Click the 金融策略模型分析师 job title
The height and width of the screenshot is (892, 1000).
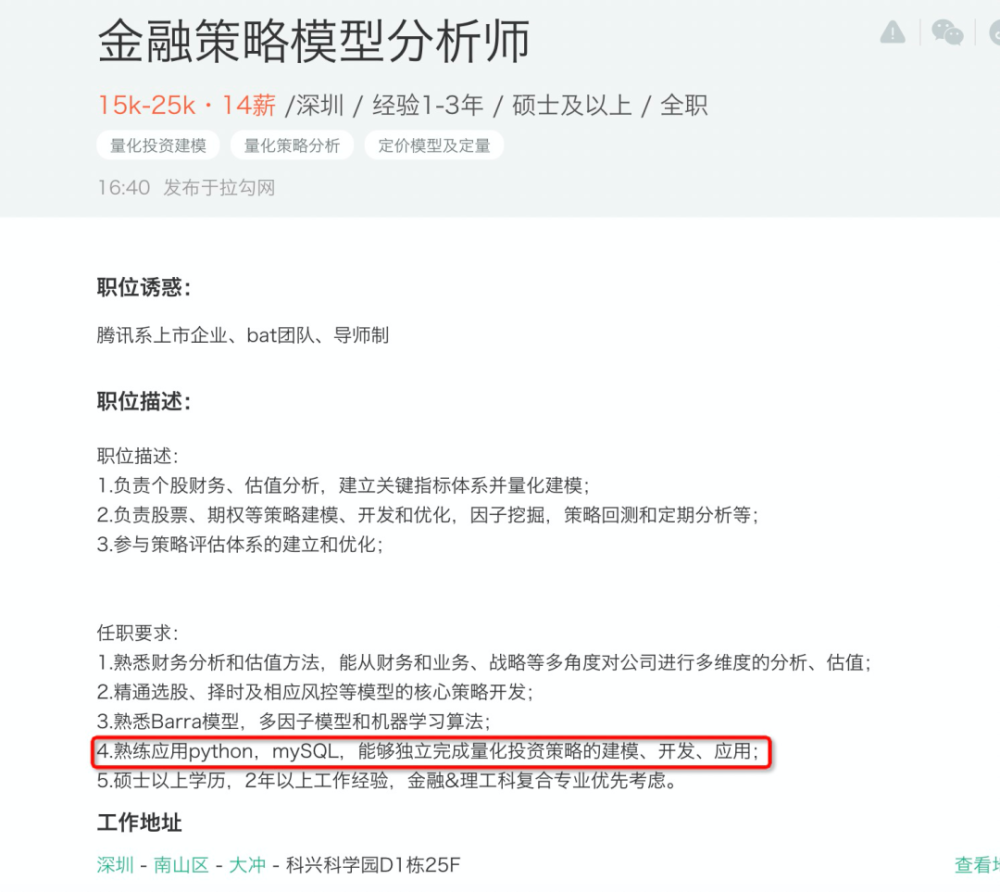point(314,41)
